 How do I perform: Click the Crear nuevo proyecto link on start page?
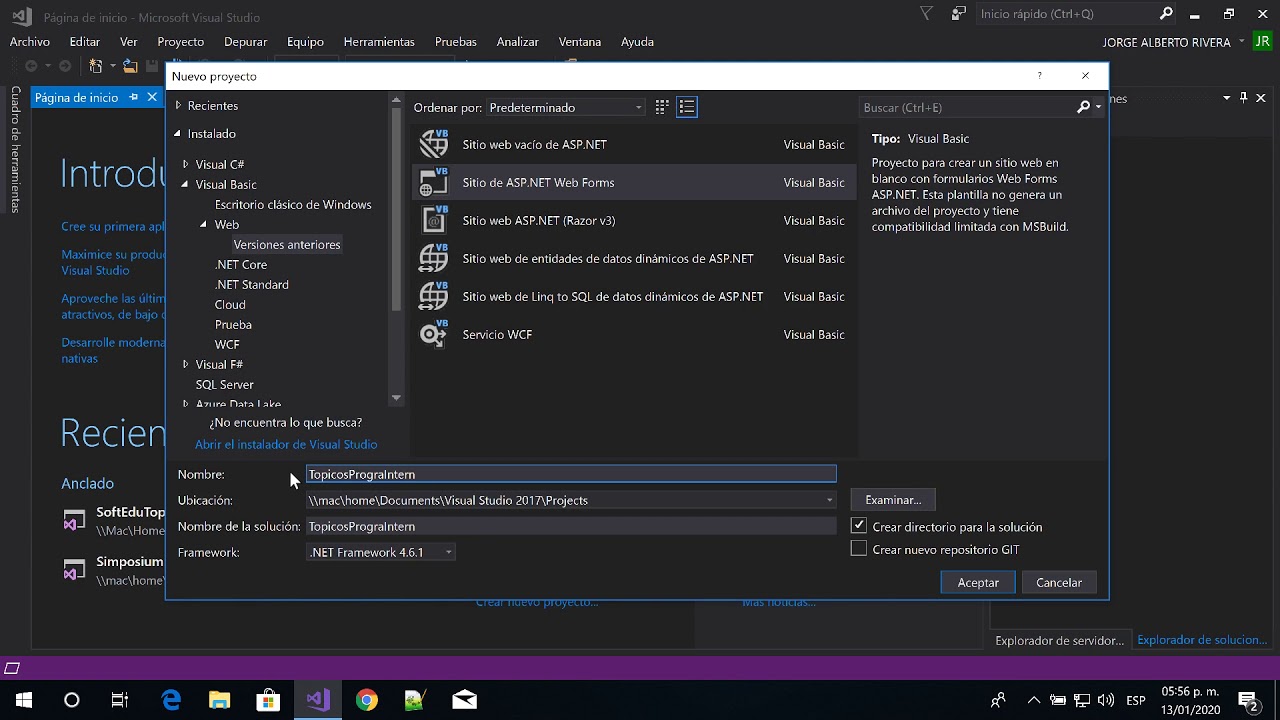tap(537, 602)
